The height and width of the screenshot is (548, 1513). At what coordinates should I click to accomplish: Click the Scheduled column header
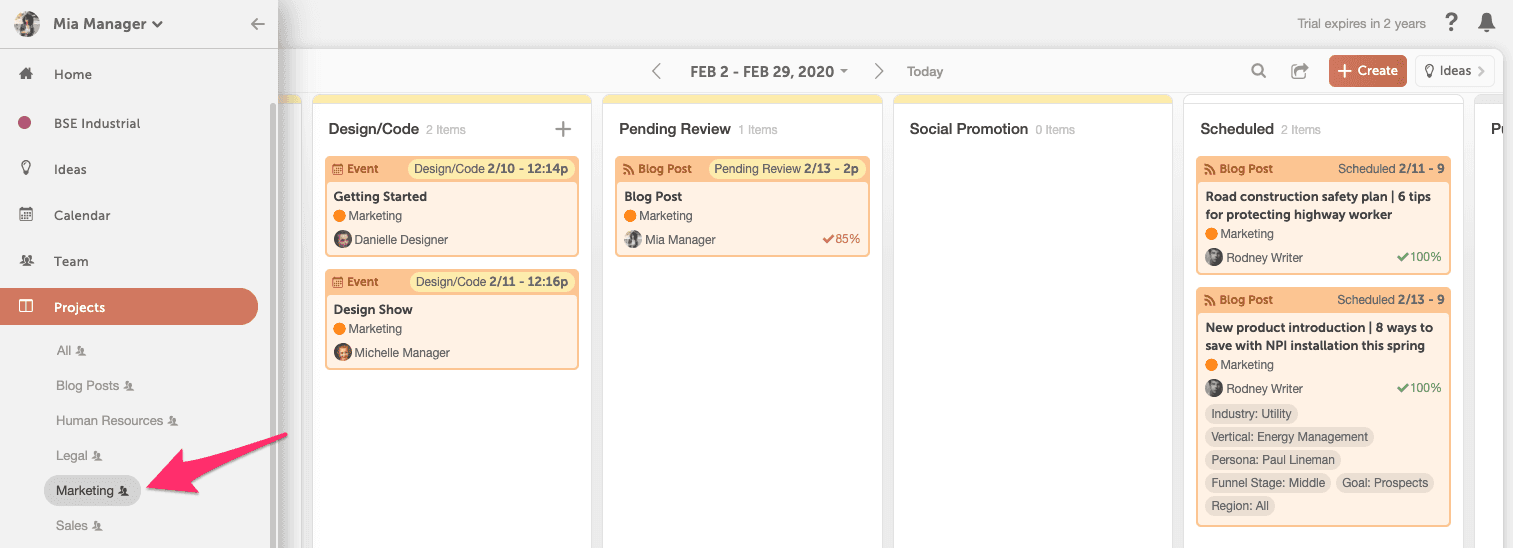click(x=1237, y=129)
